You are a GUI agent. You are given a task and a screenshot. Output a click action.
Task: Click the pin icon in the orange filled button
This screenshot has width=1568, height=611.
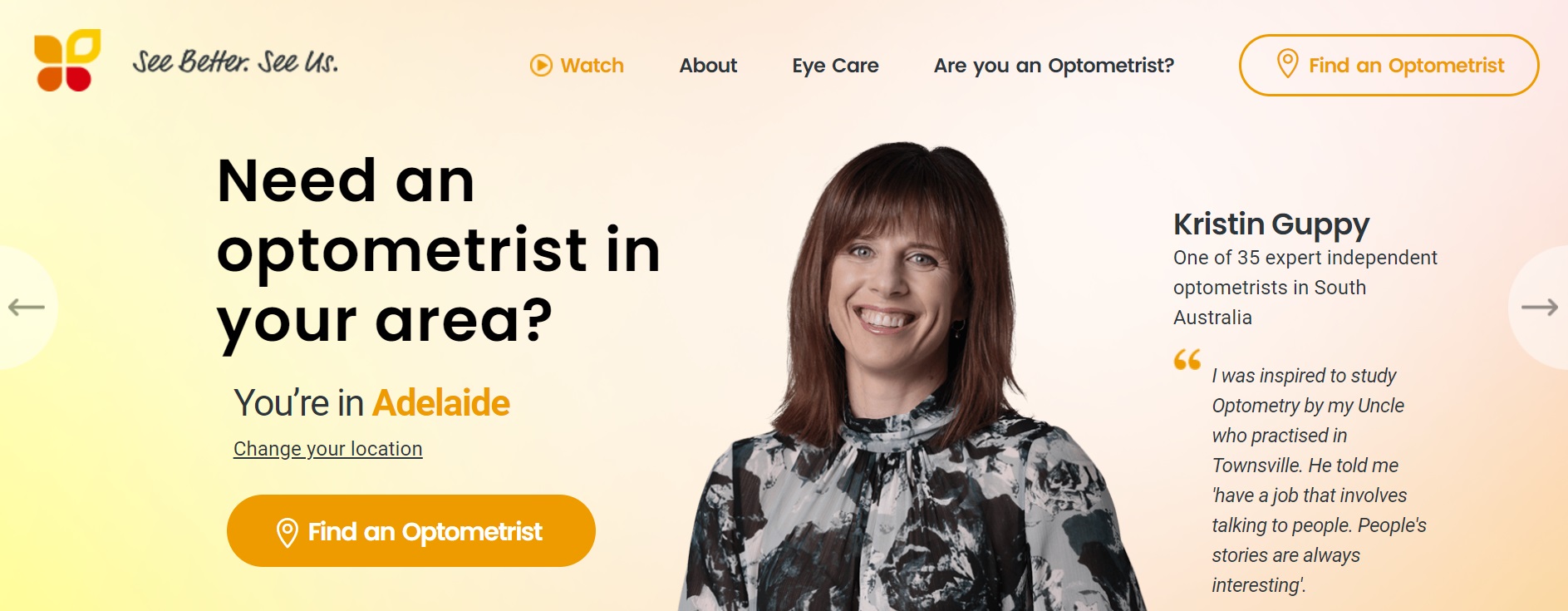[287, 532]
